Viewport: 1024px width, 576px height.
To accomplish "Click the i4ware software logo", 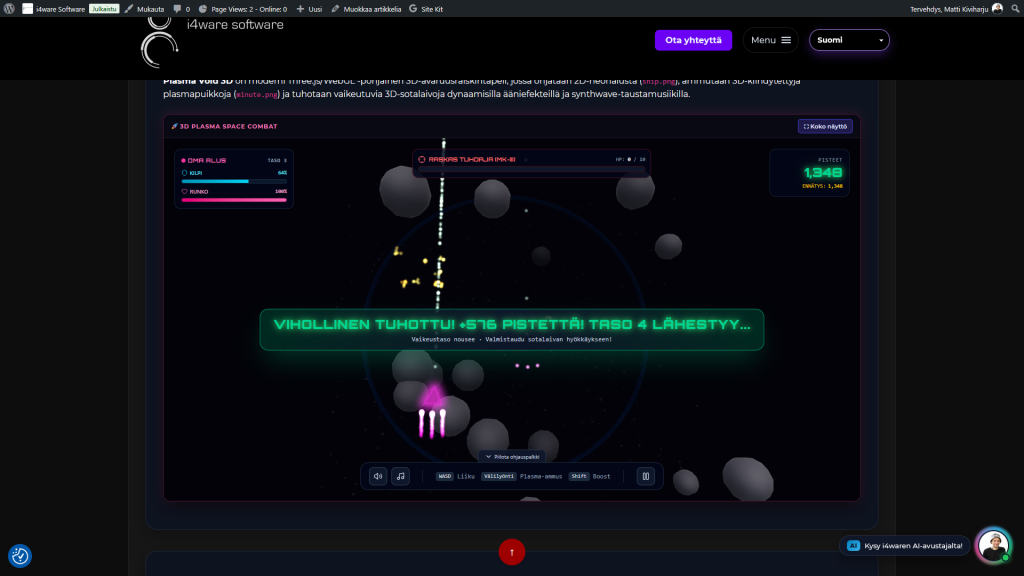I will click(159, 43).
